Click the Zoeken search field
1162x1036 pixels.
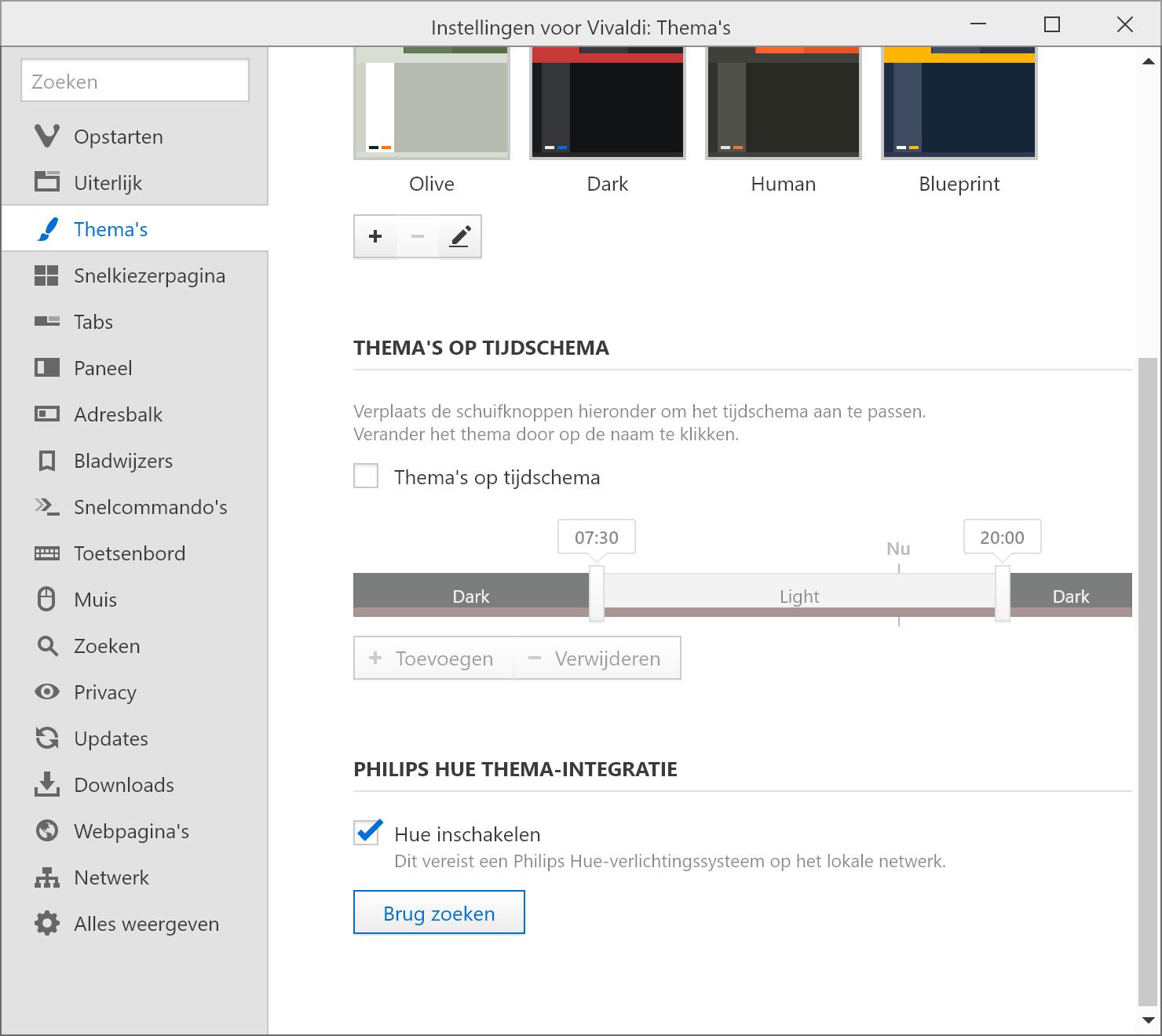click(x=135, y=81)
